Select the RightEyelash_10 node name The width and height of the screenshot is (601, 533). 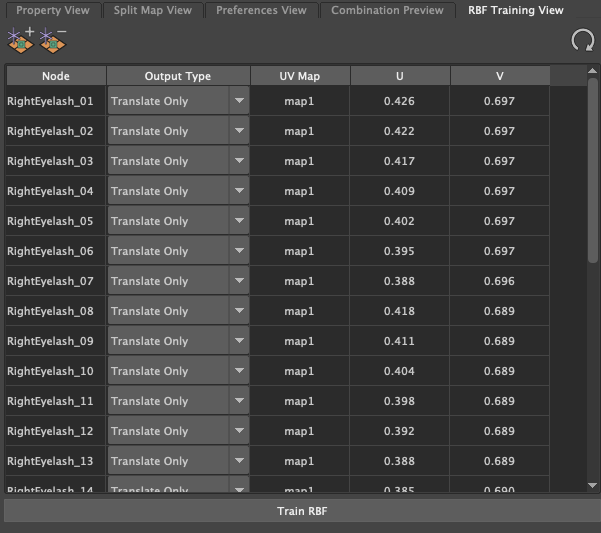(50, 371)
